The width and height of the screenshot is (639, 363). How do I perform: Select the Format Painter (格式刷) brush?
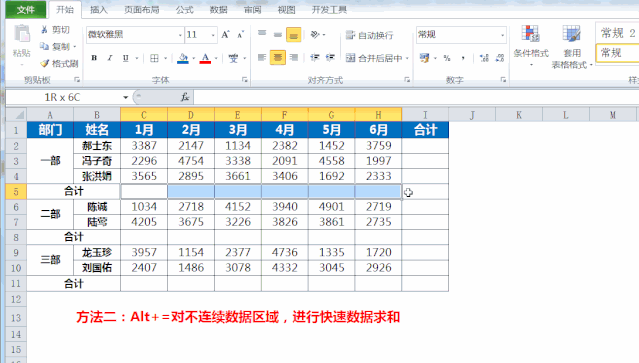point(44,63)
